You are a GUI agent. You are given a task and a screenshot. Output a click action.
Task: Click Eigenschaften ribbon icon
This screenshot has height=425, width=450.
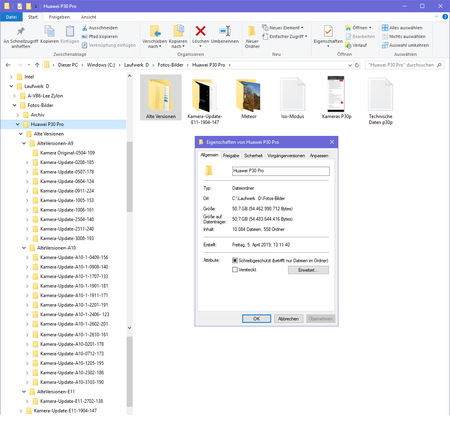click(328, 32)
